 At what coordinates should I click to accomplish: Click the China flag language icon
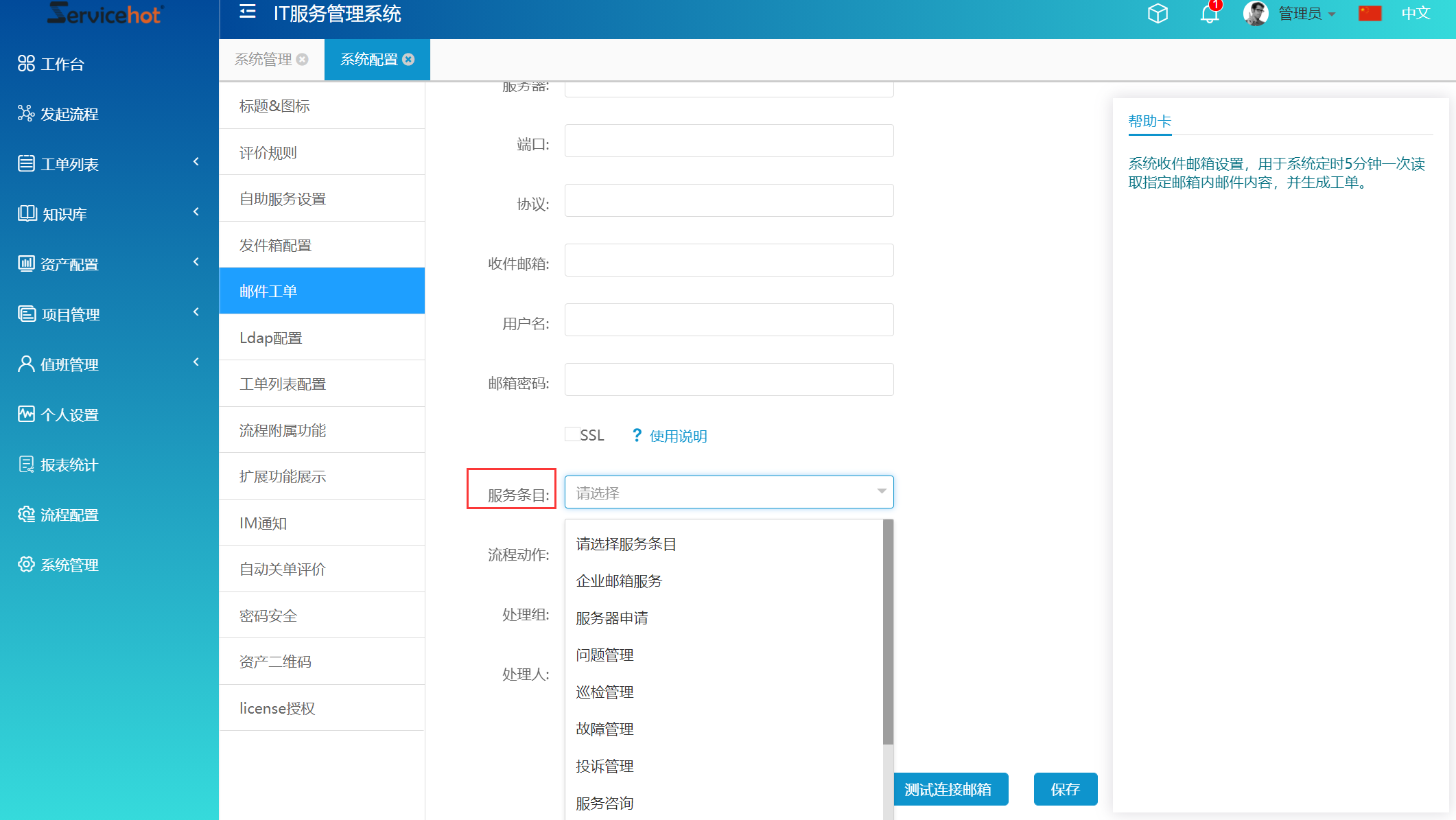click(x=1370, y=13)
